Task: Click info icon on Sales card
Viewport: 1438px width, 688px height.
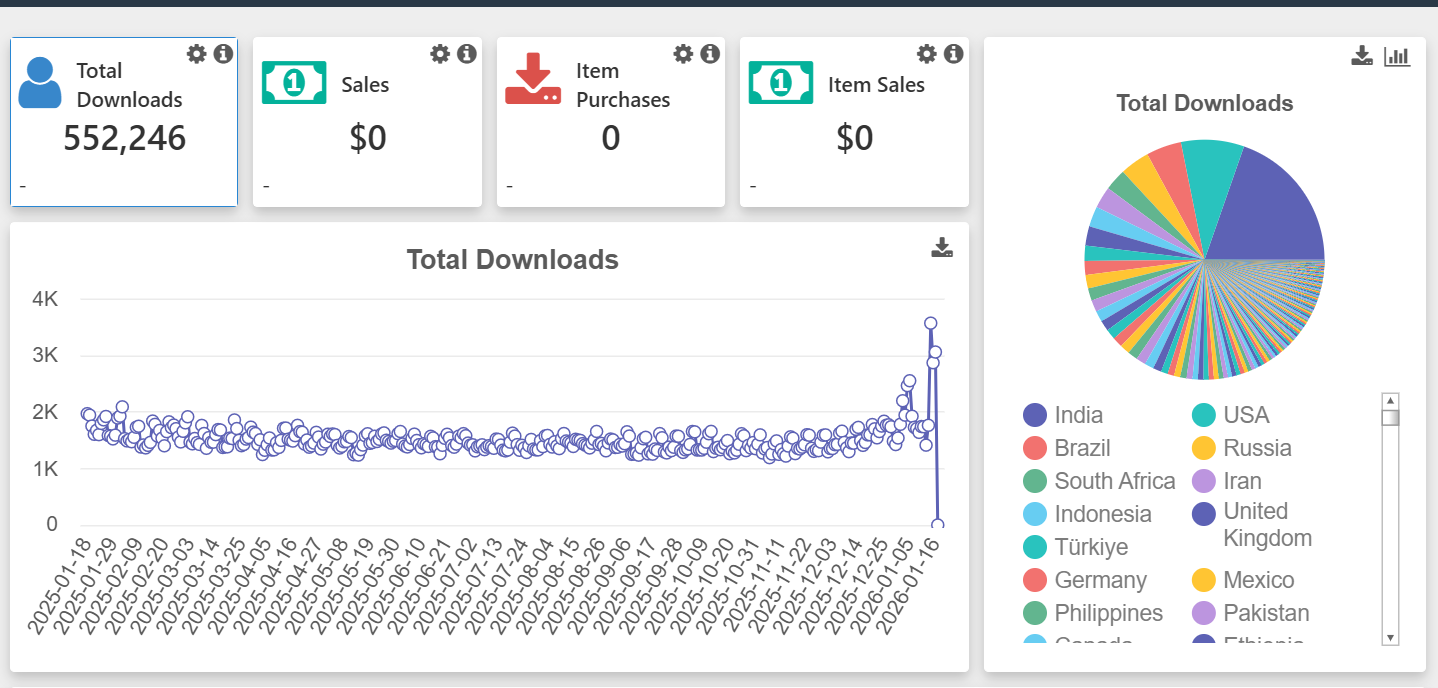Action: [x=467, y=54]
